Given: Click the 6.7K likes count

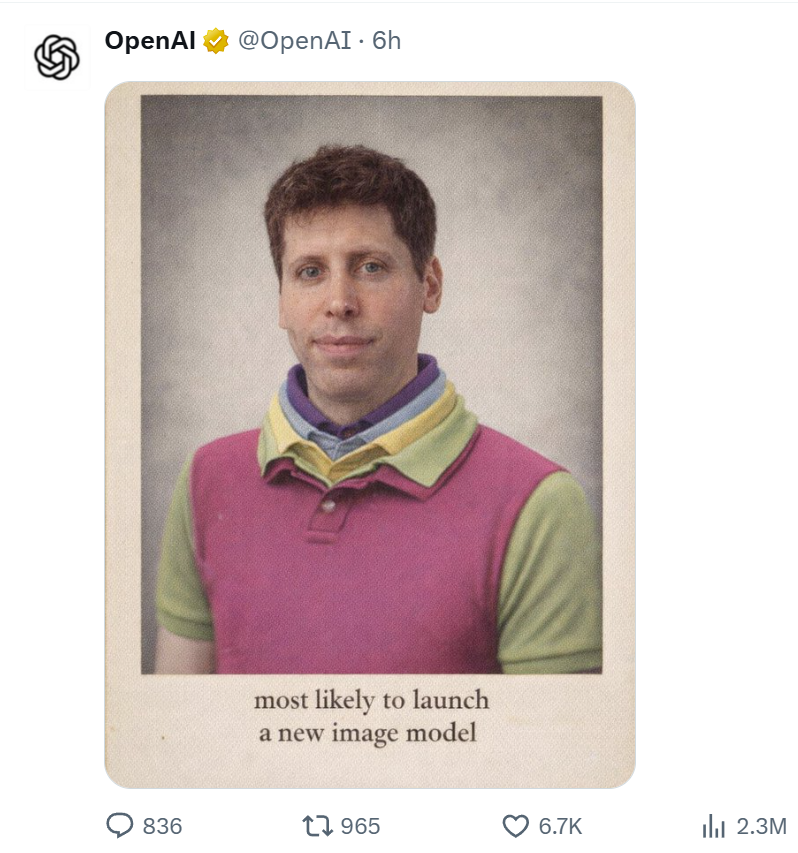Looking at the screenshot, I should (560, 826).
